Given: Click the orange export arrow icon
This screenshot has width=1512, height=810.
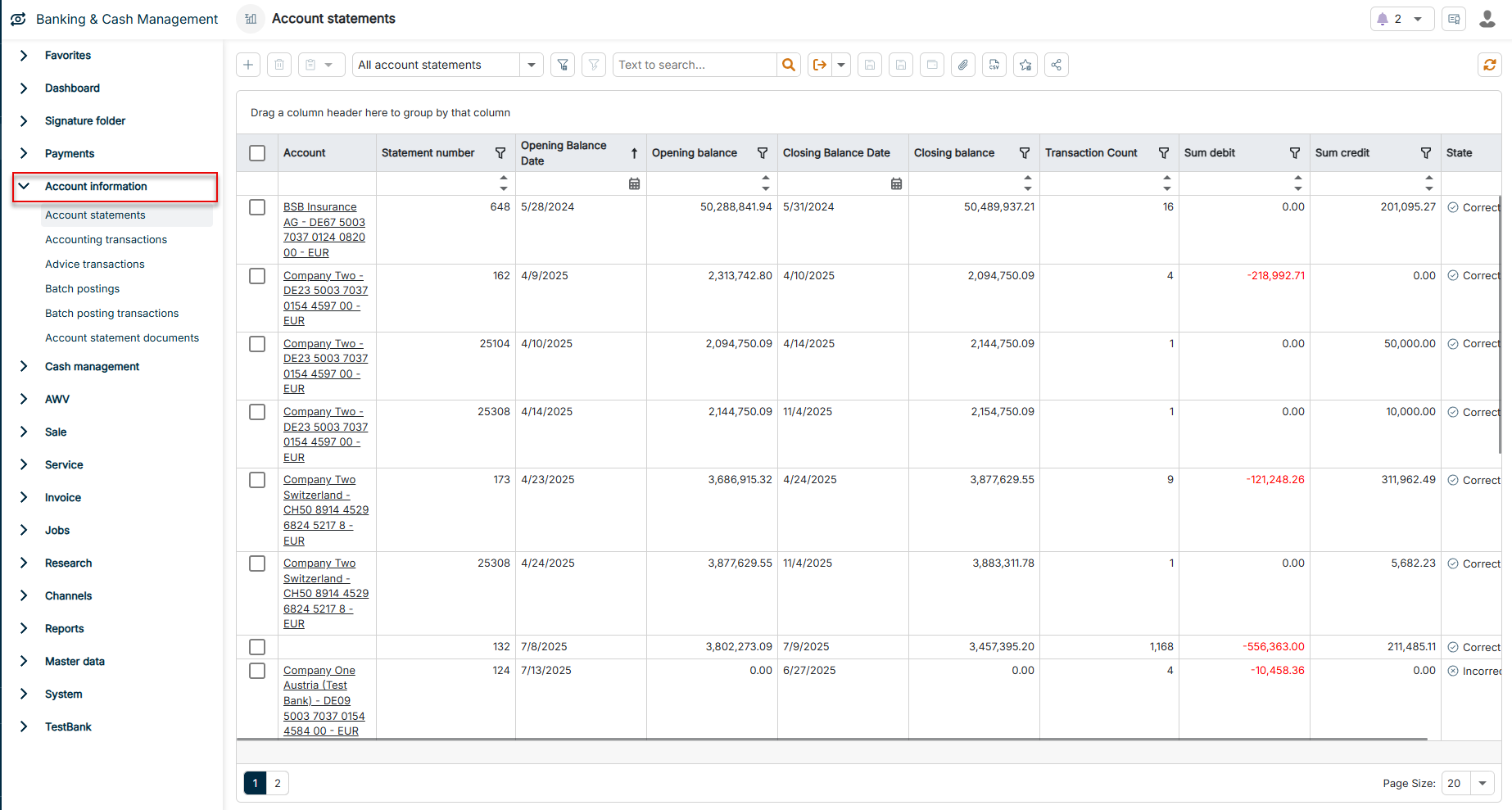Looking at the screenshot, I should pyautogui.click(x=819, y=65).
